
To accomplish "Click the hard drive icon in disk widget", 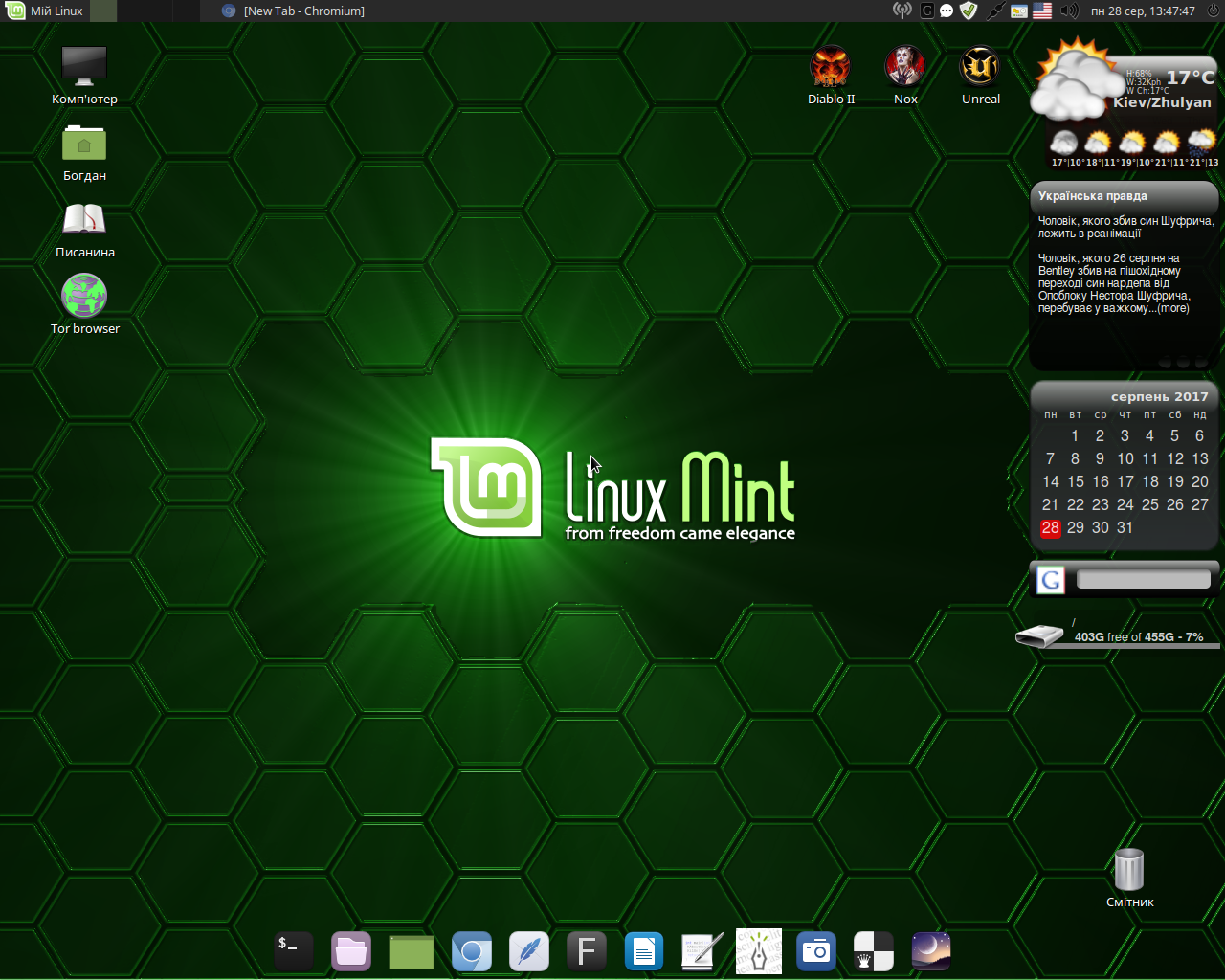I will 1040,635.
